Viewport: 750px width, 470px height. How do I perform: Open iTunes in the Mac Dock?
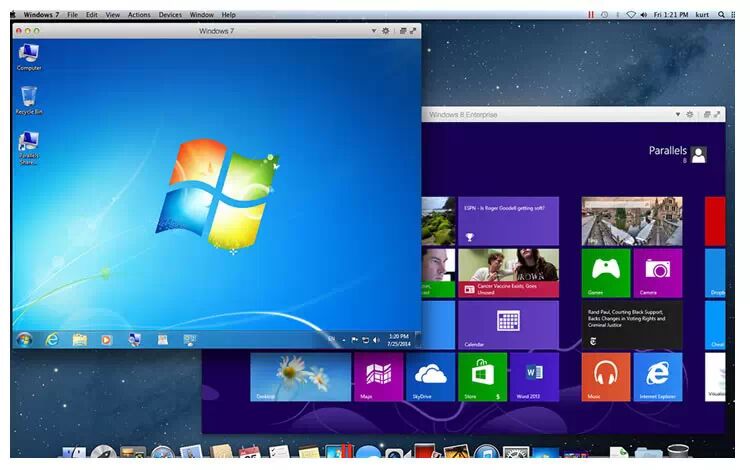[486, 452]
